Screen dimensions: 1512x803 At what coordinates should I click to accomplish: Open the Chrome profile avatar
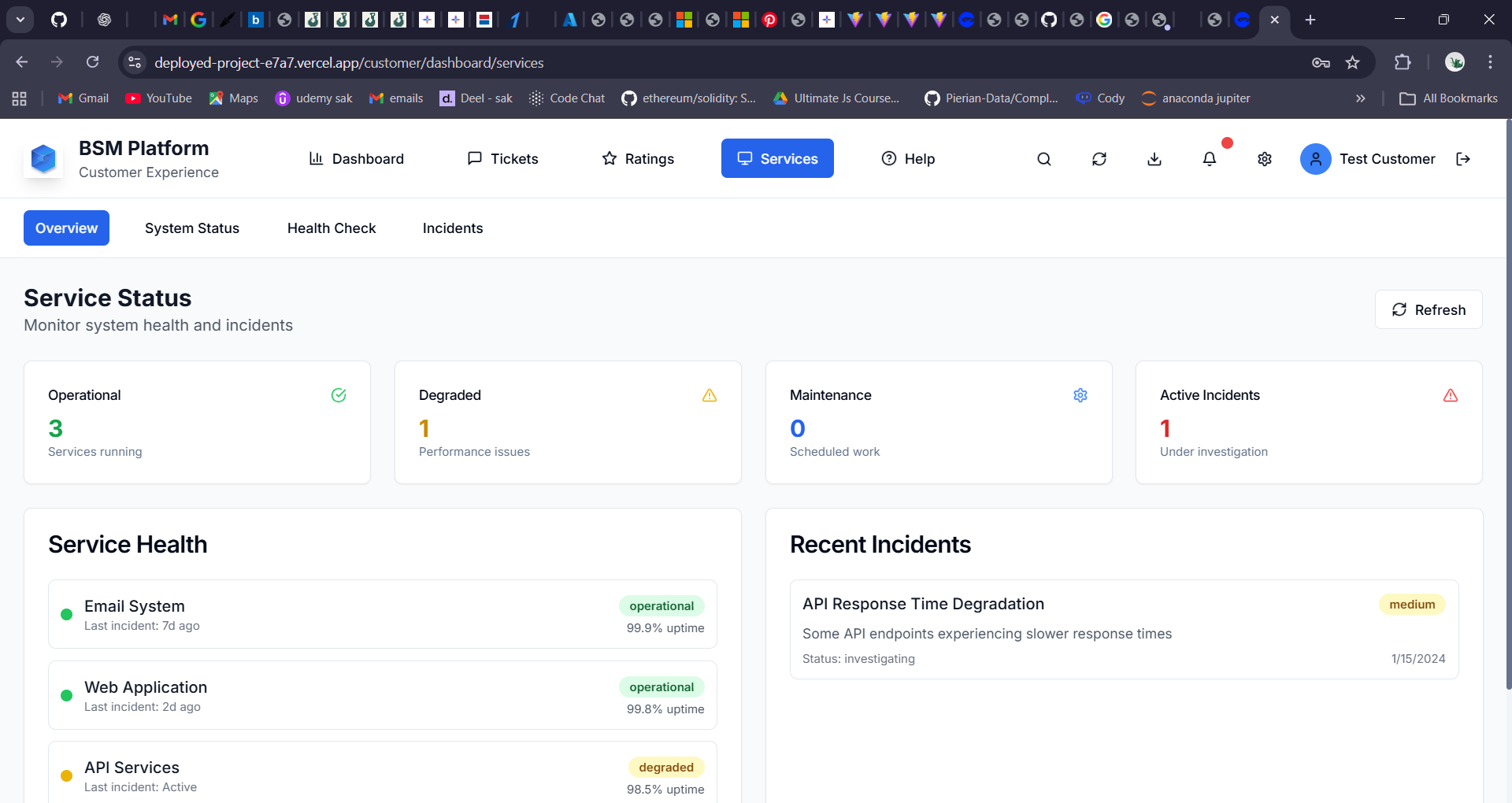coord(1455,62)
